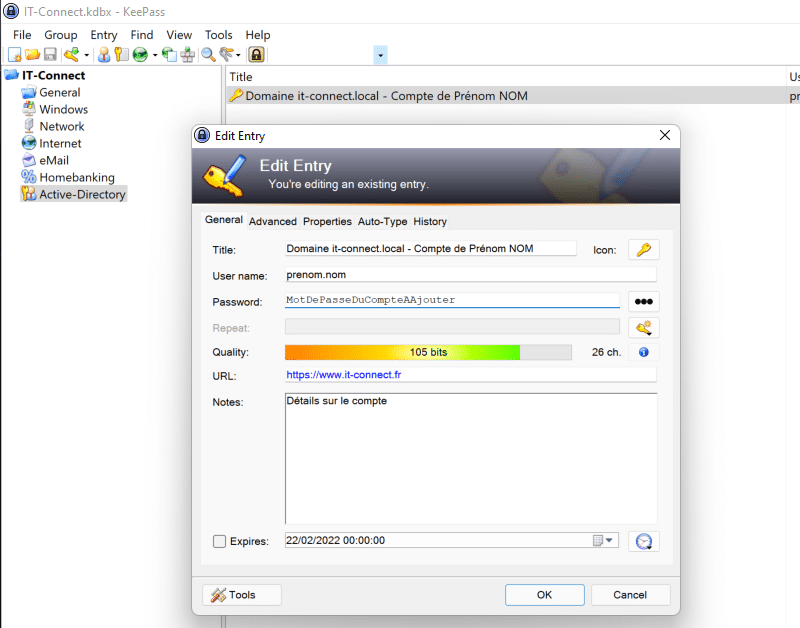Screen dimensions: 800x628
Task: Open the Tools menu in the menu bar
Action: 218,34
